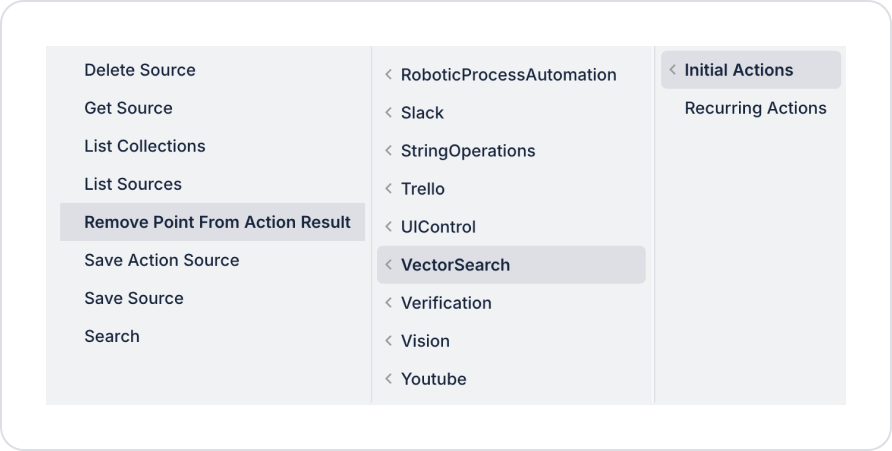
Task: Select Remove Point From Action Result
Action: (217, 222)
